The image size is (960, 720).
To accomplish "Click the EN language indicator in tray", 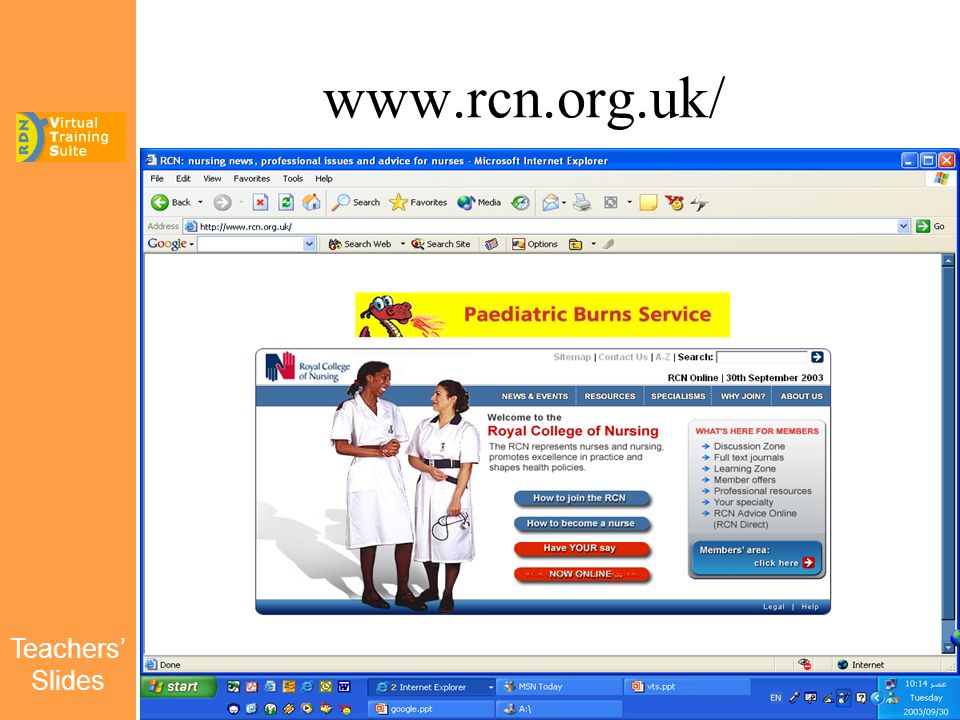I will (x=776, y=698).
